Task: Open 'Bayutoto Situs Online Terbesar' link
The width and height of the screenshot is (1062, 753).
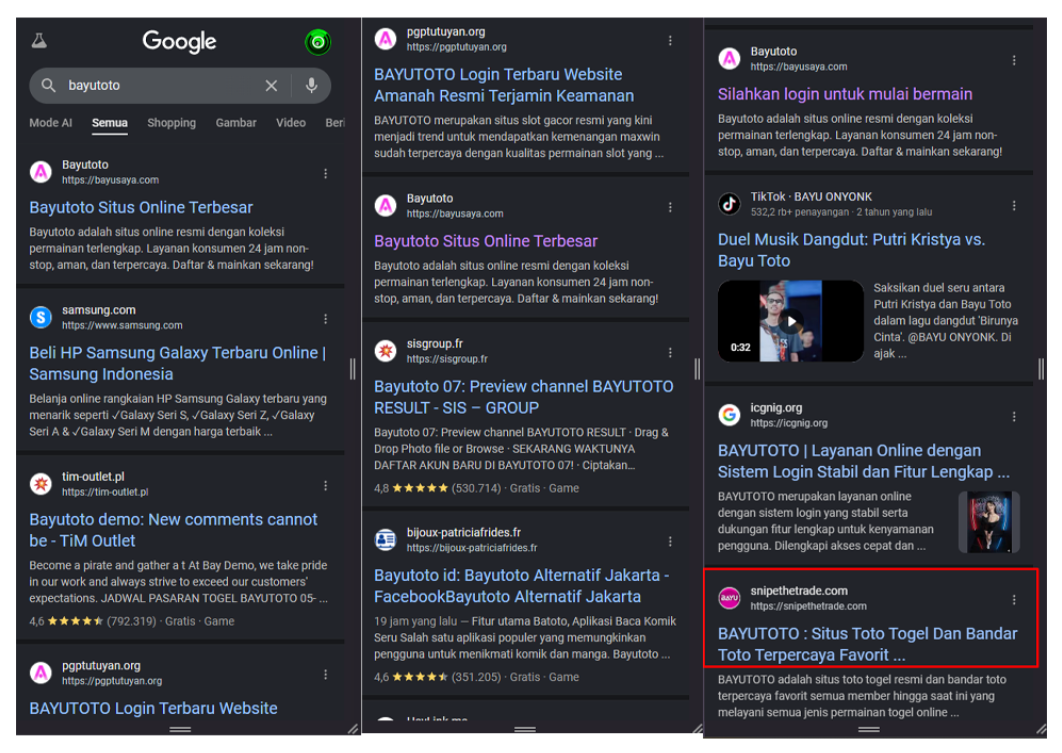Action: pyautogui.click(x=141, y=208)
